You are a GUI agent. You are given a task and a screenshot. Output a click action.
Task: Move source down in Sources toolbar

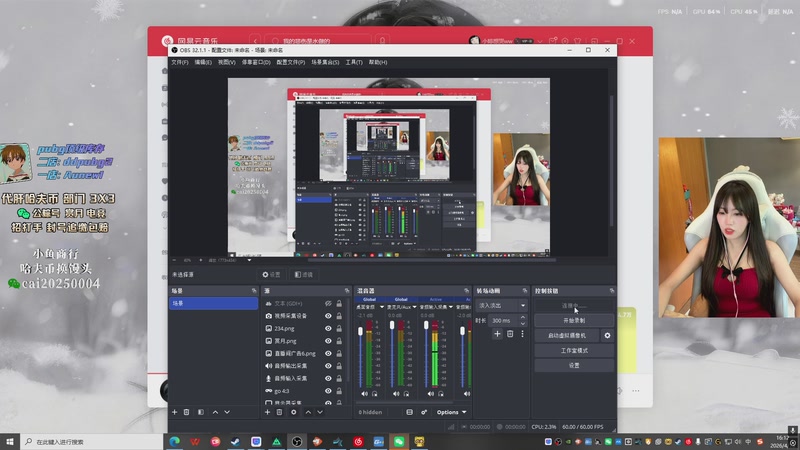pyautogui.click(x=320, y=412)
